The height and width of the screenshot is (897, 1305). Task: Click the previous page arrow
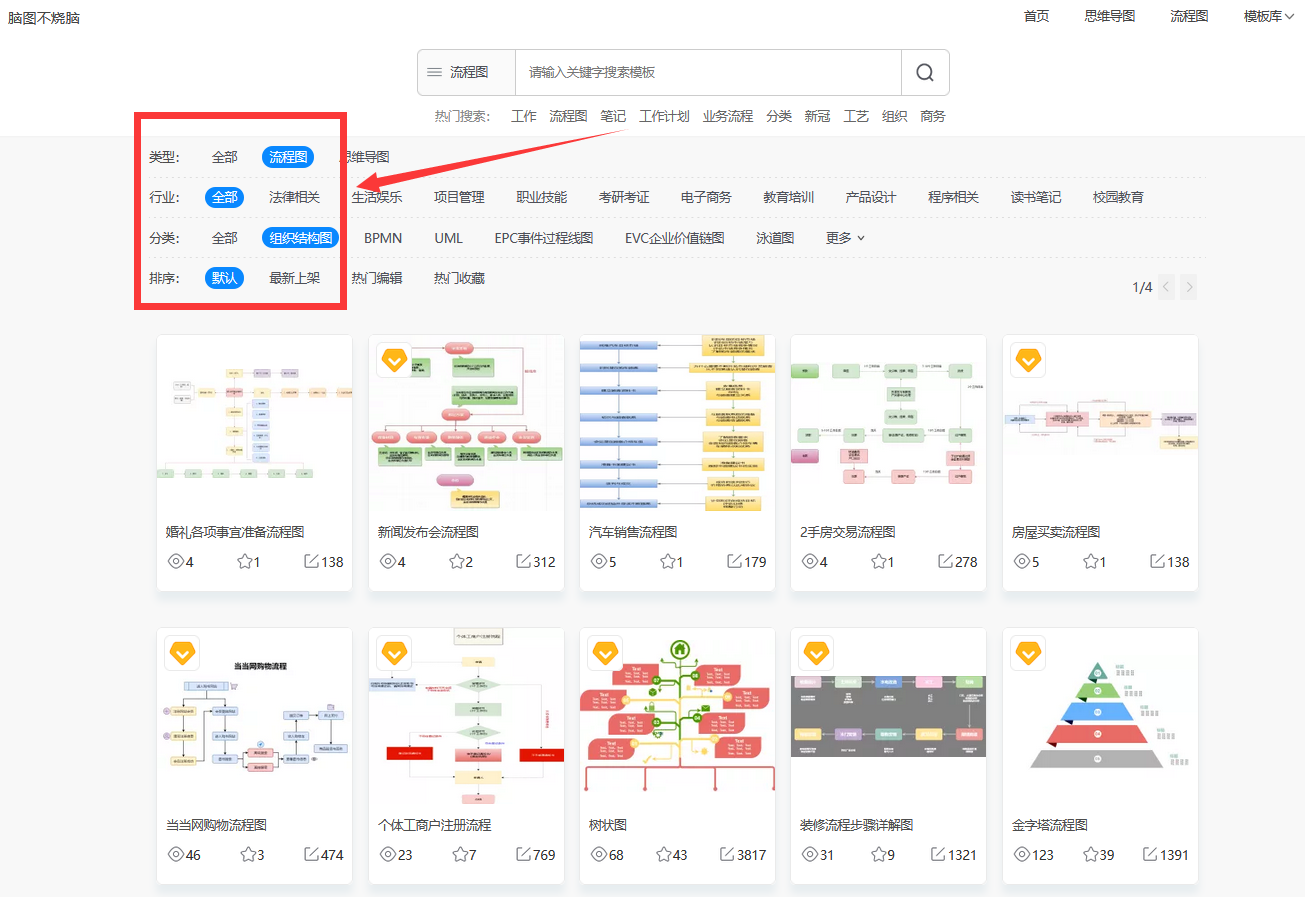[1165, 287]
